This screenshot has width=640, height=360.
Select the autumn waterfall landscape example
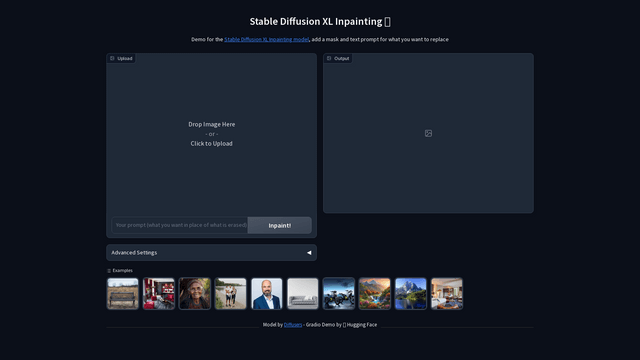[x=375, y=294]
